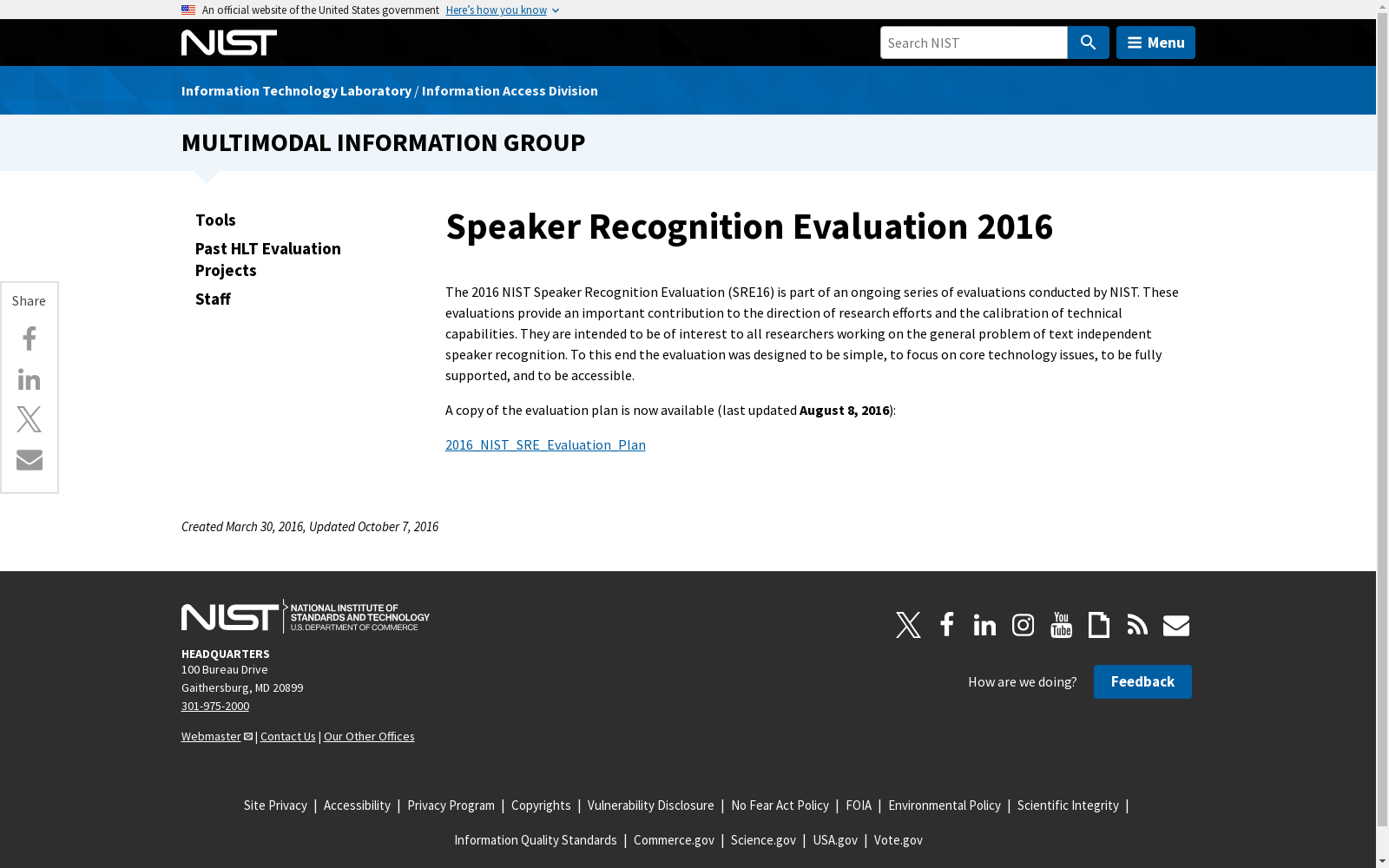Open Information Technology Laboratory breadcrumb

click(296, 90)
